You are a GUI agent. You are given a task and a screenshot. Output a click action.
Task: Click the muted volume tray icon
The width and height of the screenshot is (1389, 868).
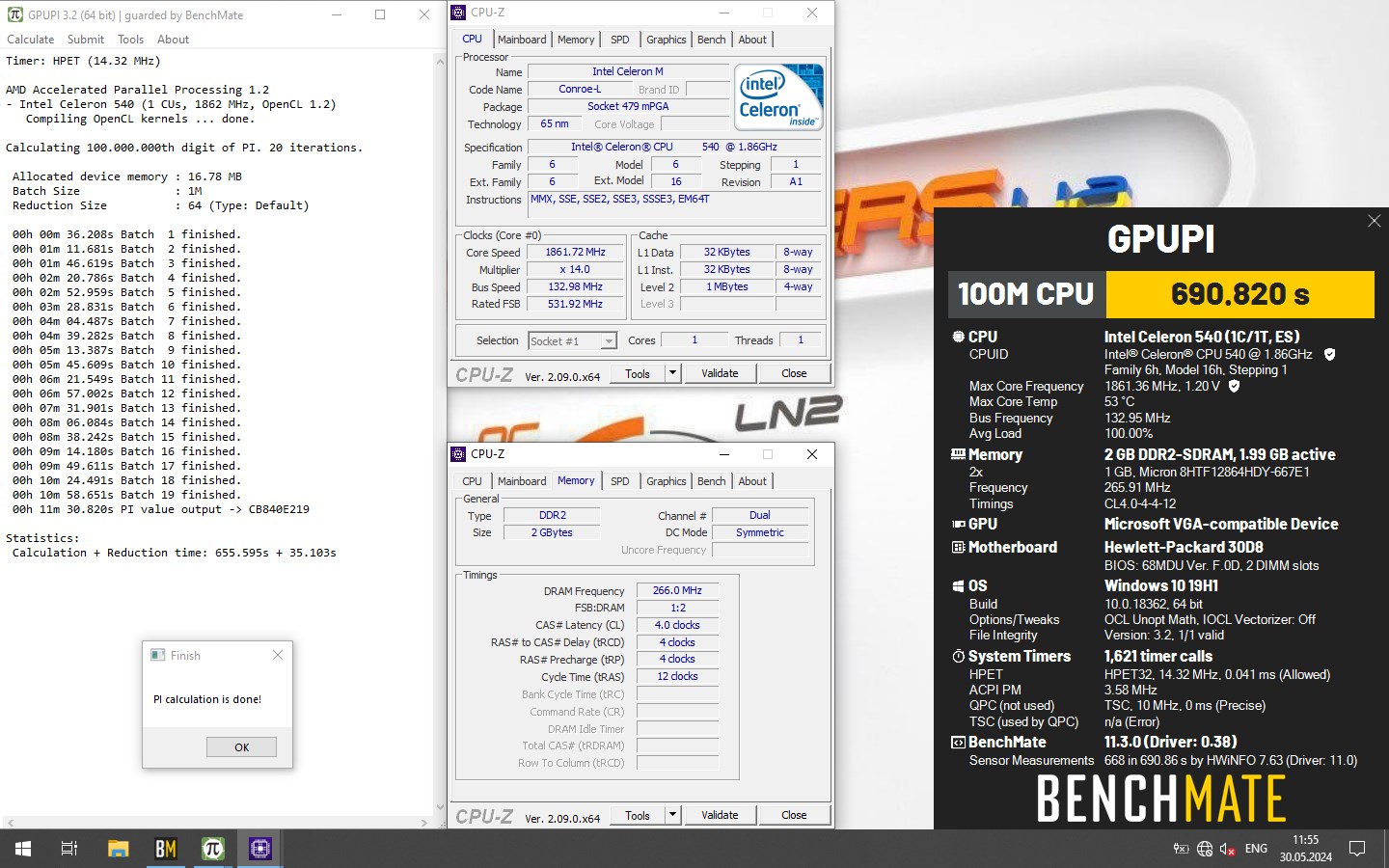pos(1228,849)
